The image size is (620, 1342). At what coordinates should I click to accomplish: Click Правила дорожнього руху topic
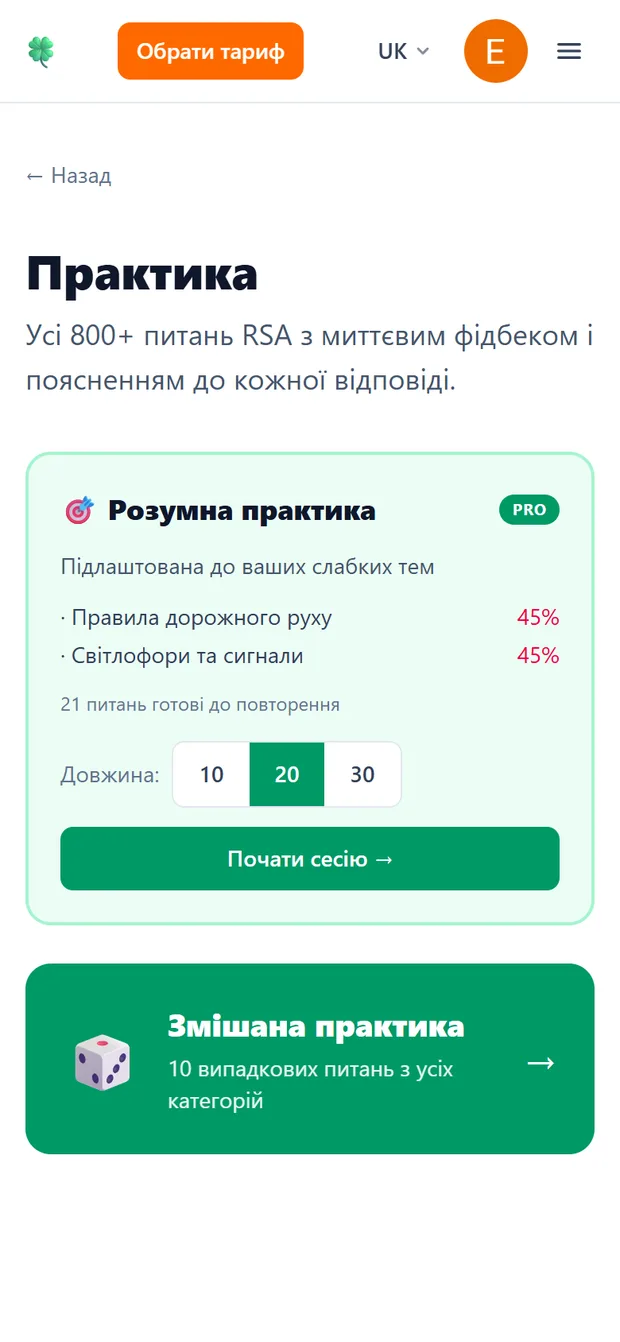[x=196, y=618]
